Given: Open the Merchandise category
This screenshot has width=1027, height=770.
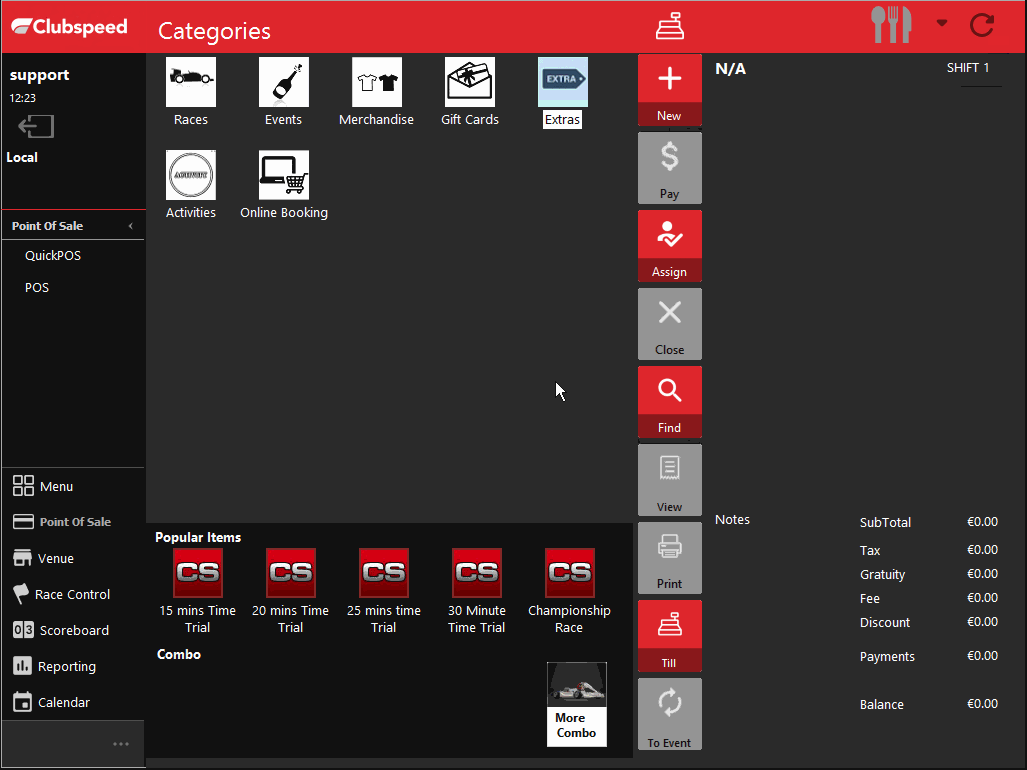Looking at the screenshot, I should pos(377,92).
